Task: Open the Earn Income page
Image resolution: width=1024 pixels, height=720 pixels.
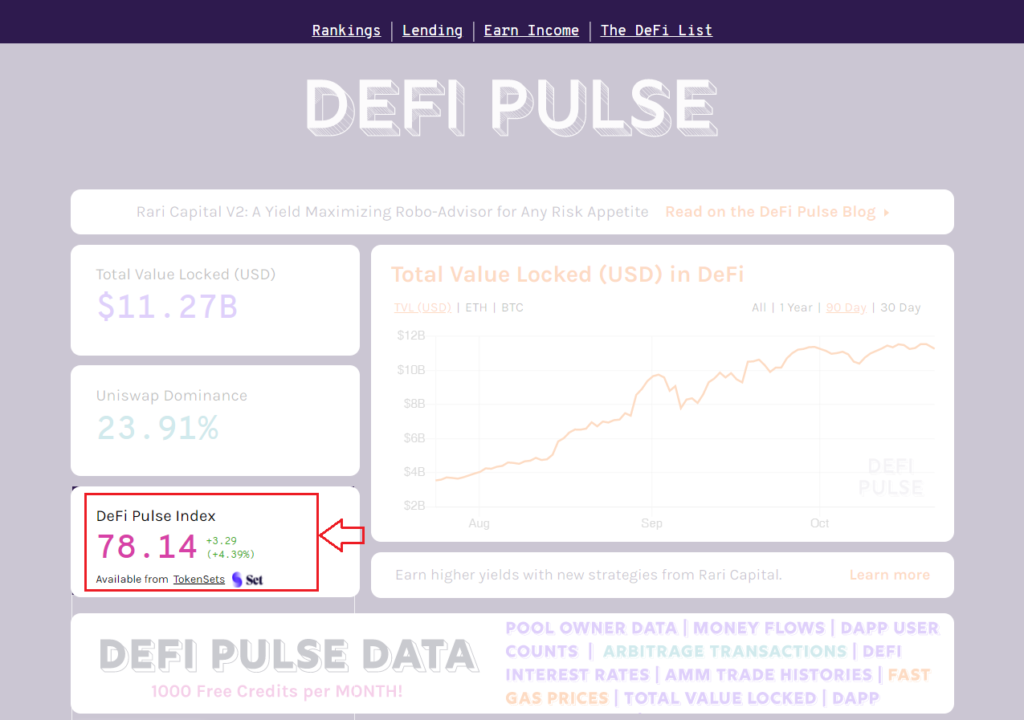Action: click(531, 30)
